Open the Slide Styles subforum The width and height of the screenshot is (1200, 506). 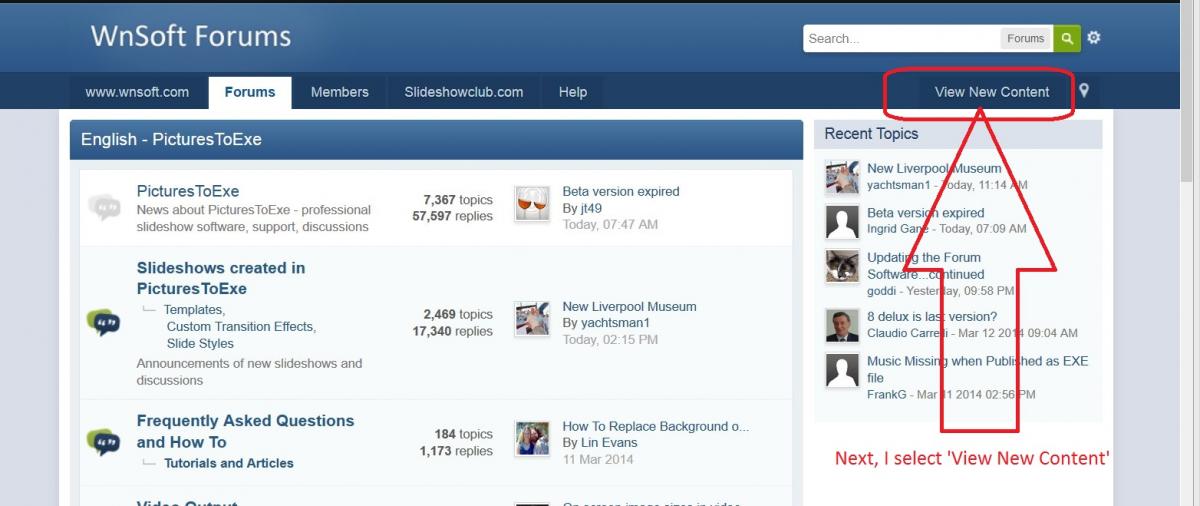tap(200, 344)
